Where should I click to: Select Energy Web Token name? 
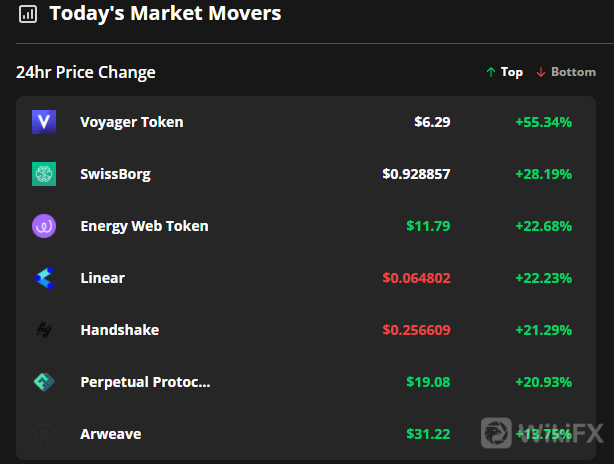144,226
